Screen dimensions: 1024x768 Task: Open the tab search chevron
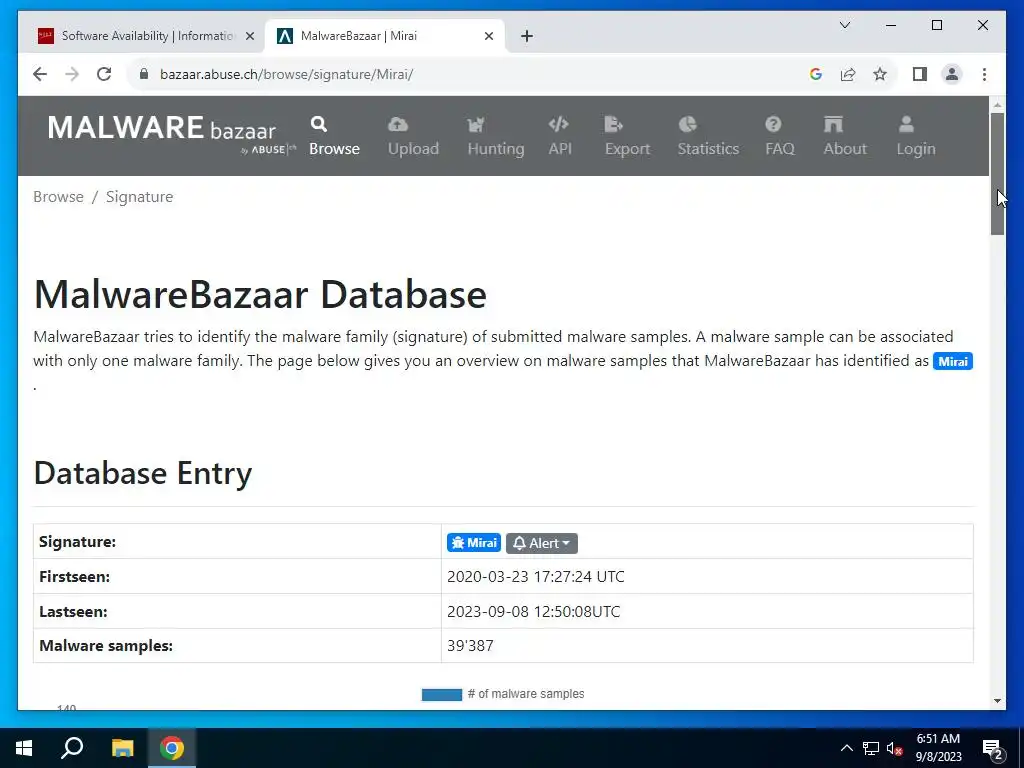(844, 25)
